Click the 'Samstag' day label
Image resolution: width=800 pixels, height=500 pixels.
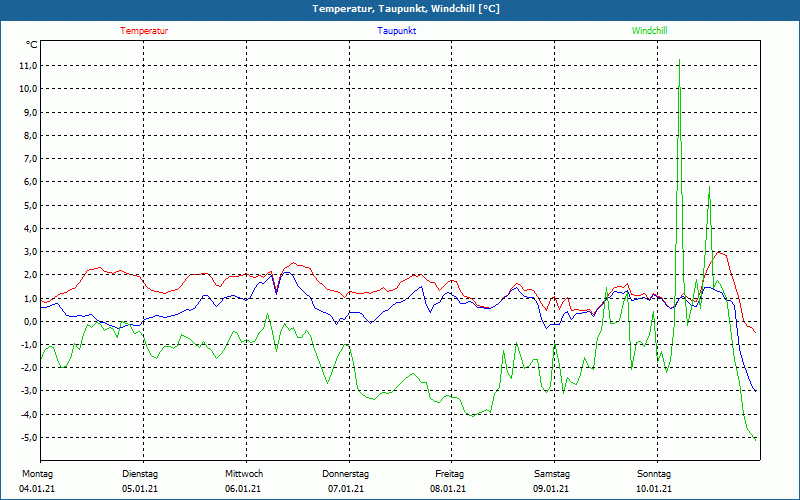pos(552,474)
